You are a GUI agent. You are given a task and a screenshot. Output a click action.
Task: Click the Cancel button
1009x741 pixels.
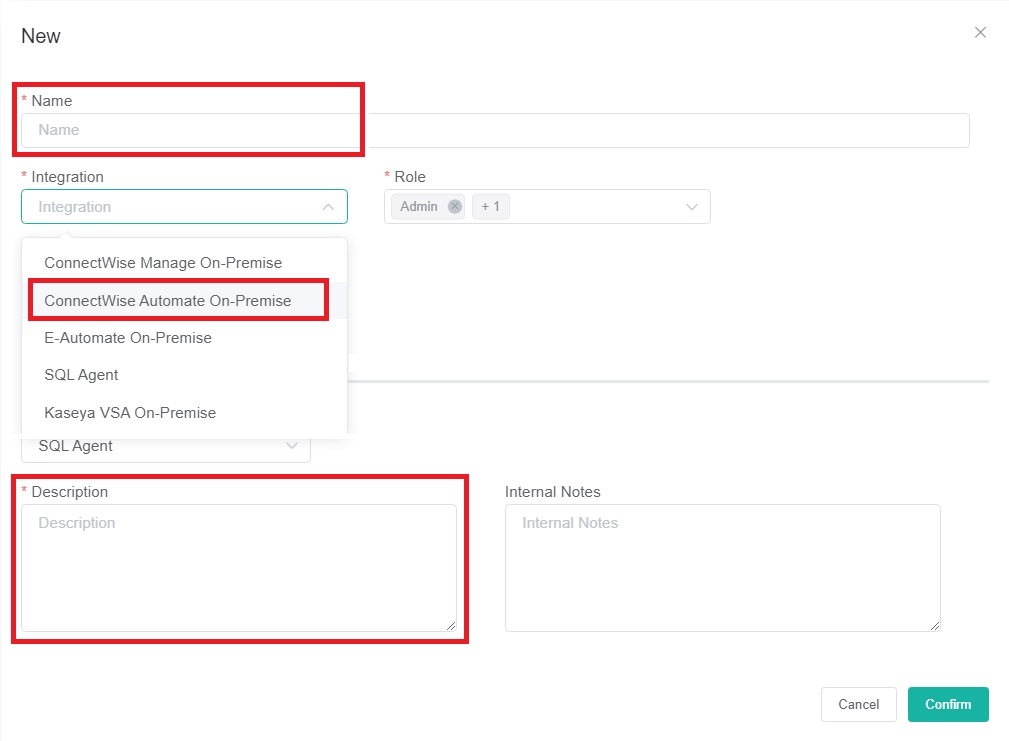point(858,704)
